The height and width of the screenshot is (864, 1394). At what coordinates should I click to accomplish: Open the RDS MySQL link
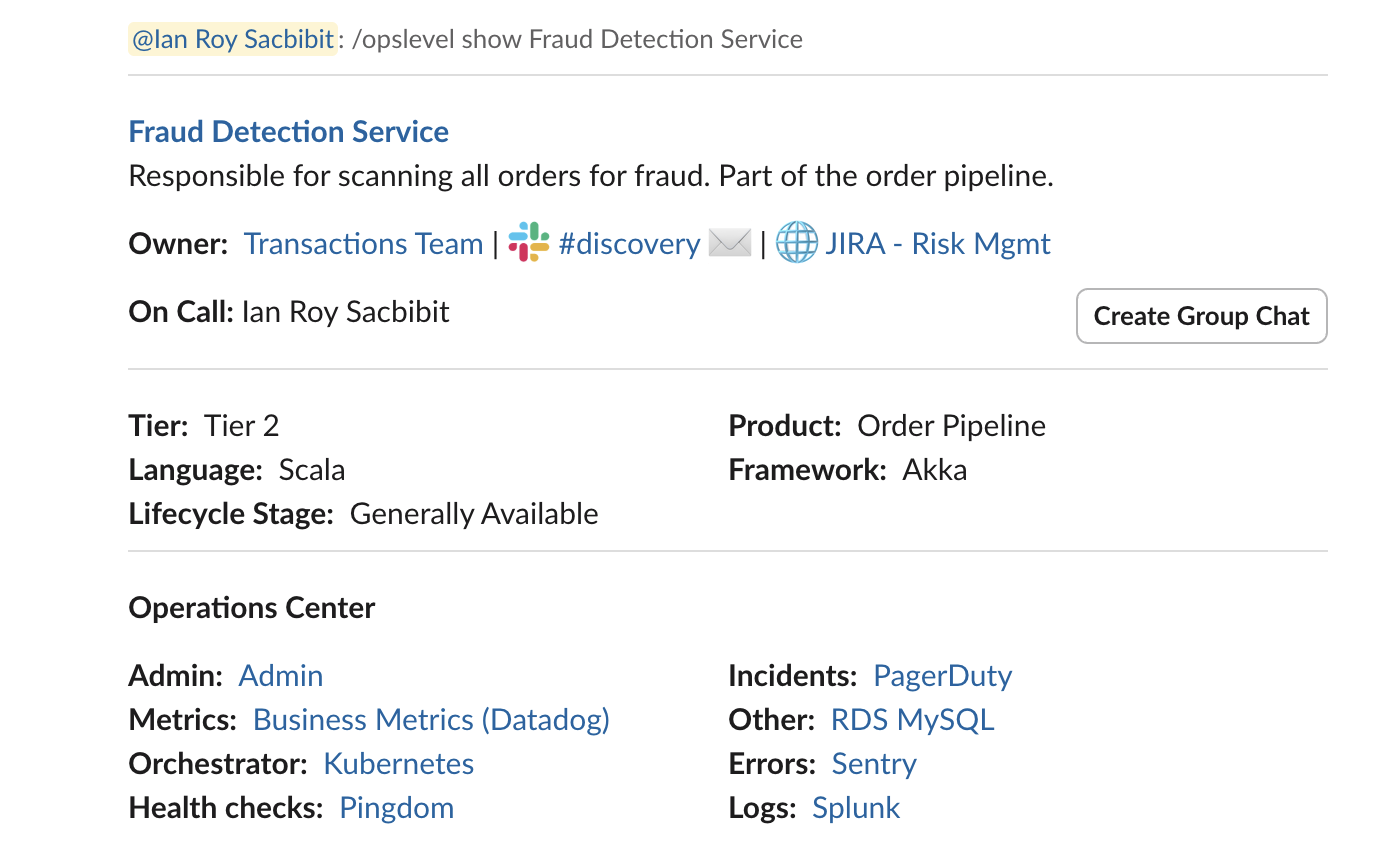[x=913, y=720]
